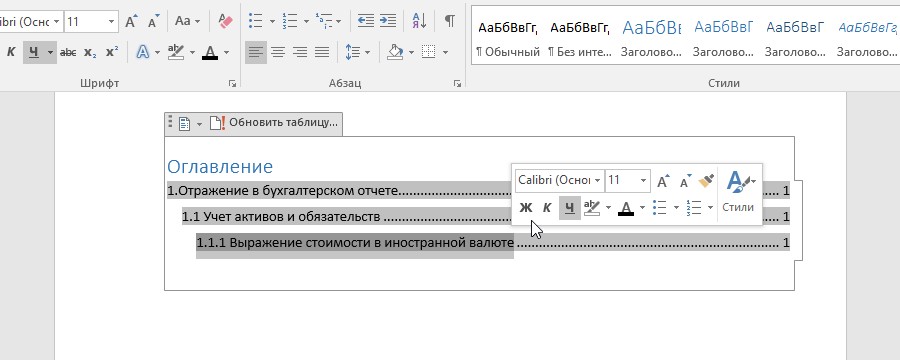Open Стили in mini toolbar
The height and width of the screenshot is (360, 900).
(x=738, y=193)
